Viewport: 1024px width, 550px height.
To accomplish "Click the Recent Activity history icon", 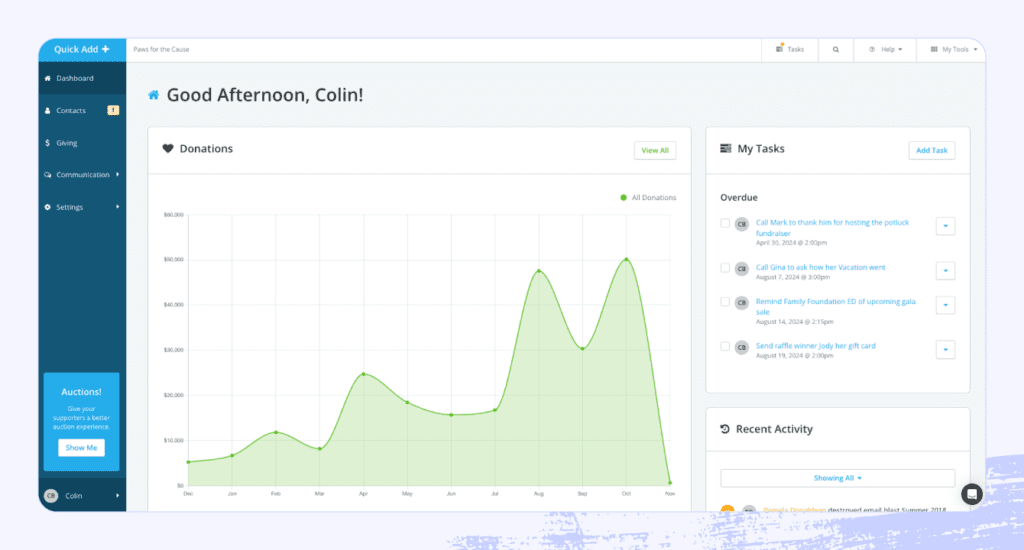I will pyautogui.click(x=725, y=429).
